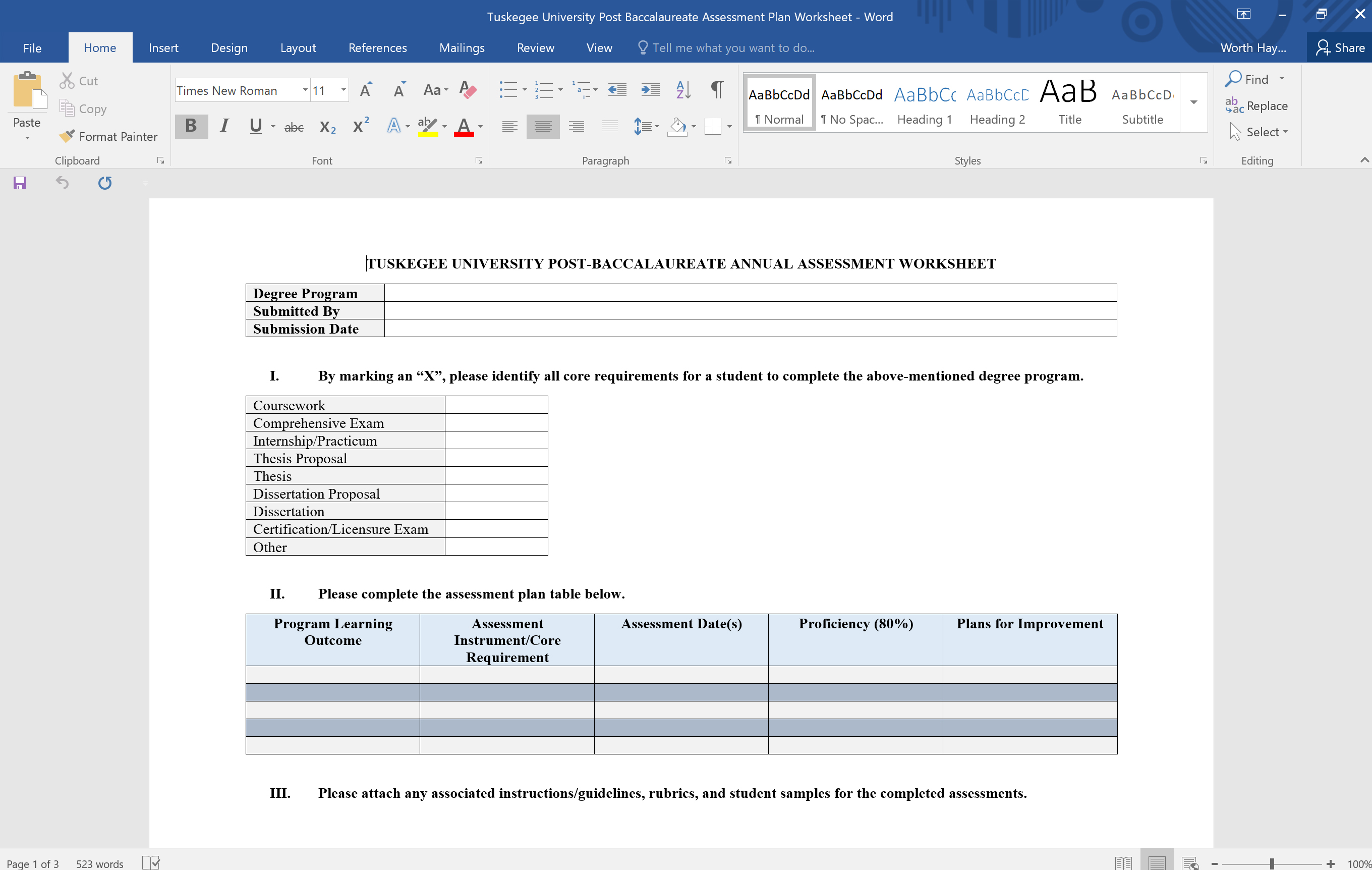Select the Subscript icon
The width and height of the screenshot is (1372, 870).
click(327, 127)
